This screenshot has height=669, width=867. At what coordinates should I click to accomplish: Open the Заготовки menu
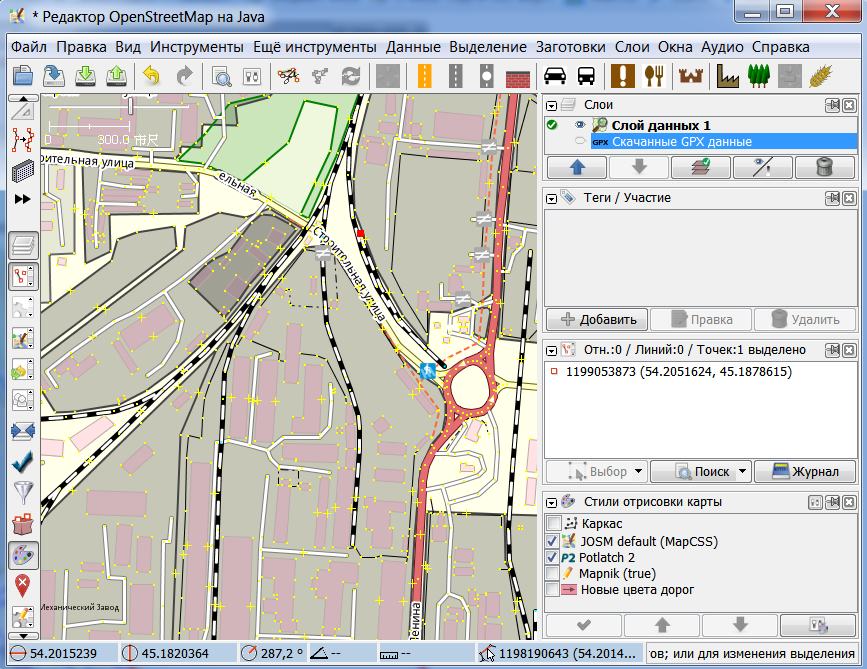pyautogui.click(x=571, y=47)
